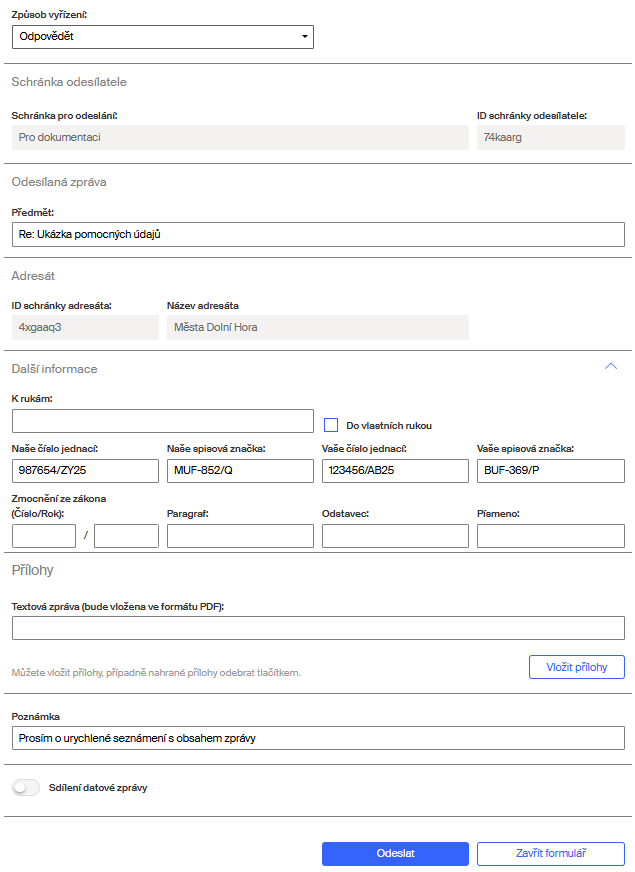Image resolution: width=635 pixels, height=872 pixels.
Task: Edit the Vaše spisová značka field
Action: (x=550, y=471)
